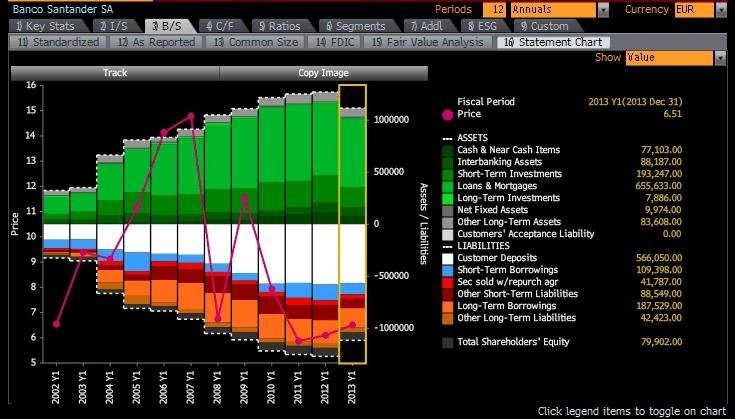735x419 pixels.
Task: Select the Statement Chart sub-tab
Action: (x=553, y=42)
